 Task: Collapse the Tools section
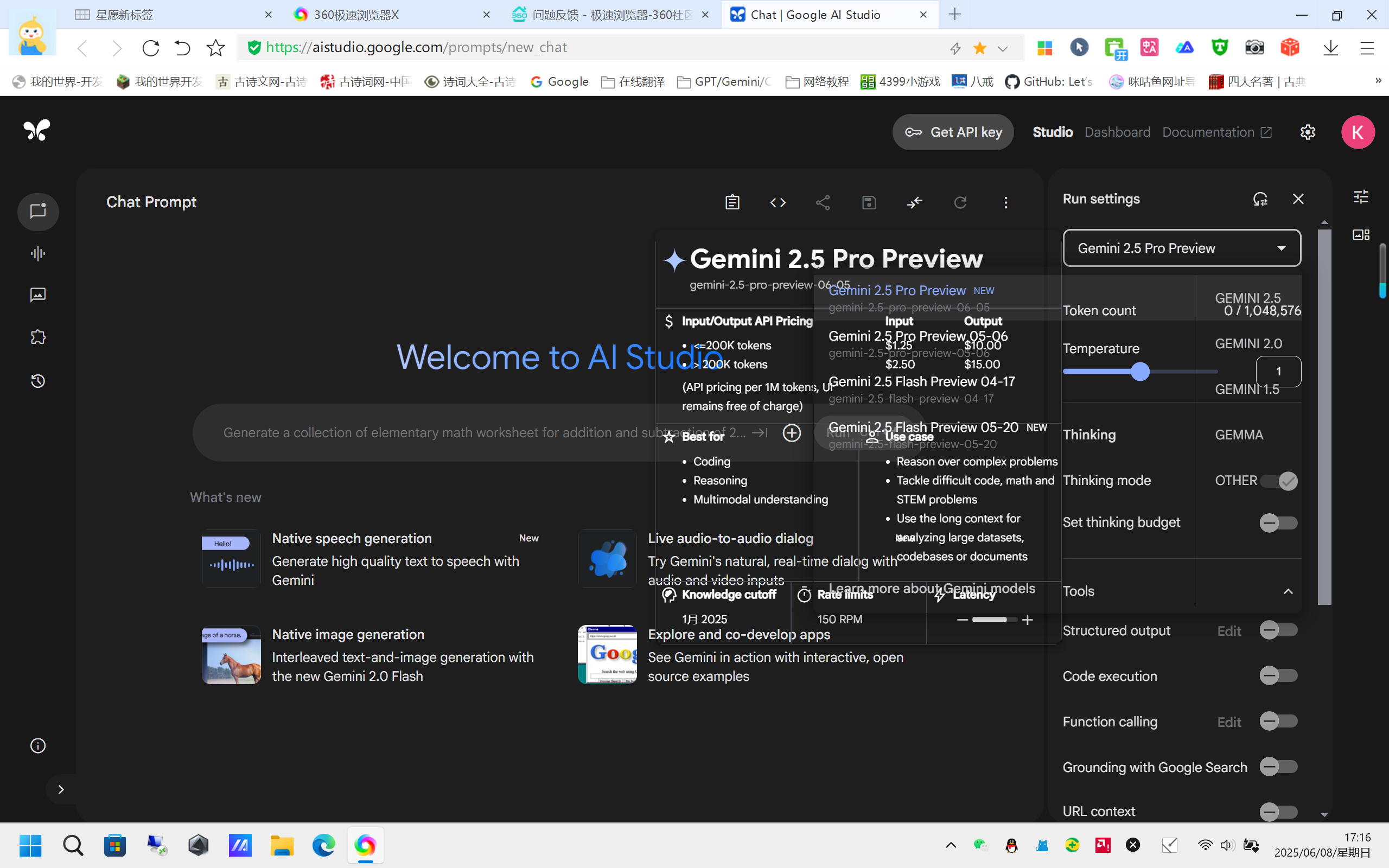pyautogui.click(x=1288, y=591)
